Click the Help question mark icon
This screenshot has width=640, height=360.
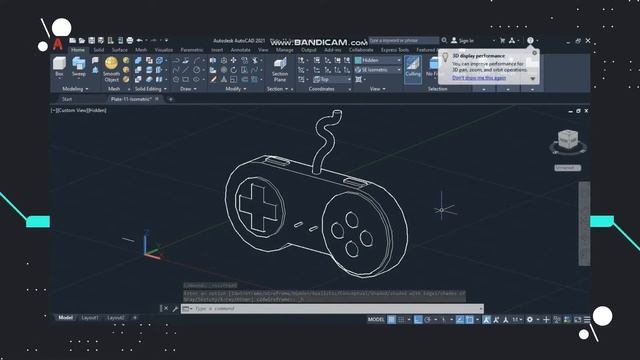pyautogui.click(x=530, y=40)
